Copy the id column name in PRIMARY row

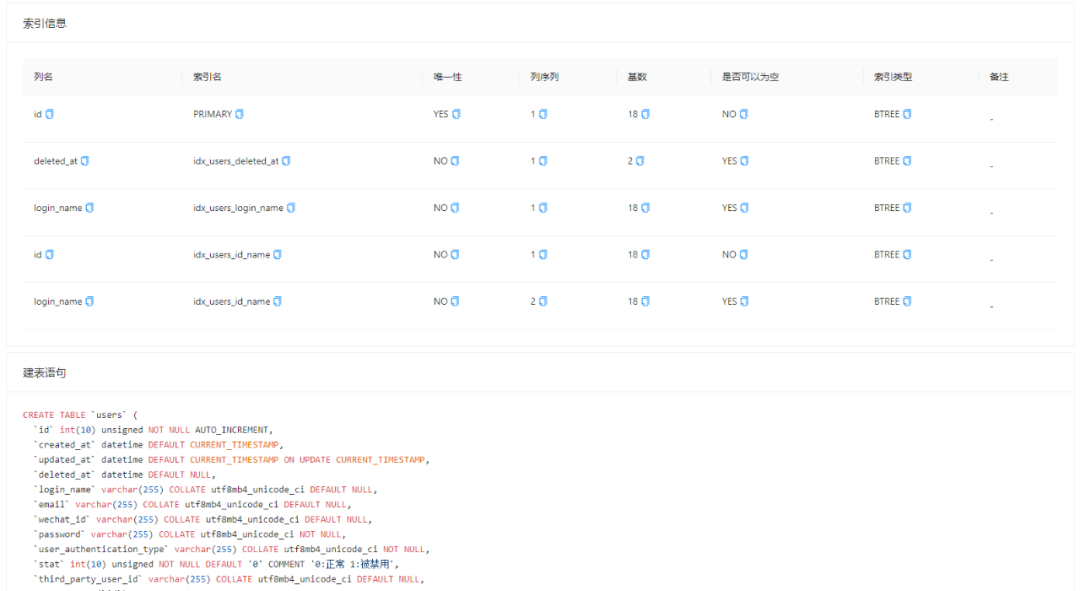click(x=50, y=114)
